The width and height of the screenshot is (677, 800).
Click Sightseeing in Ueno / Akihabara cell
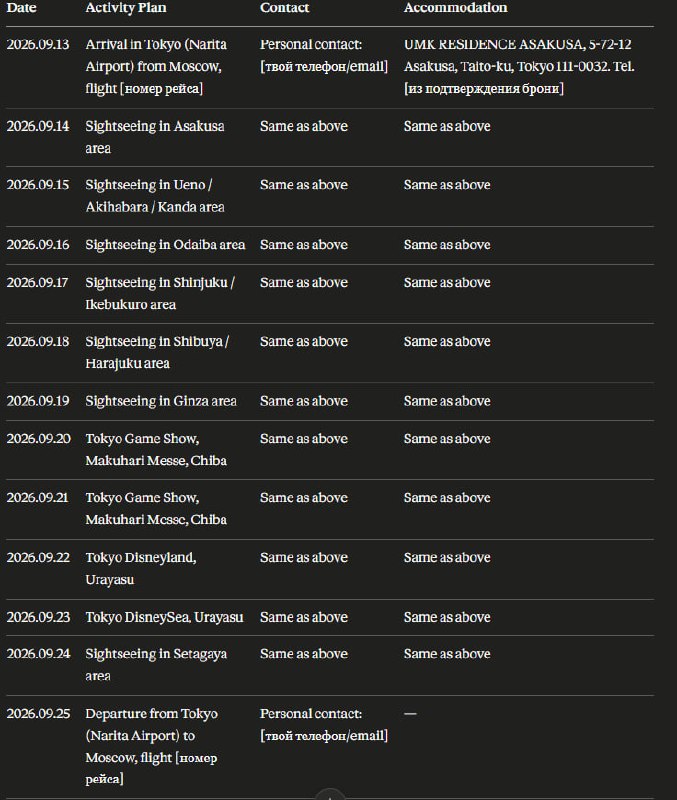coord(155,196)
